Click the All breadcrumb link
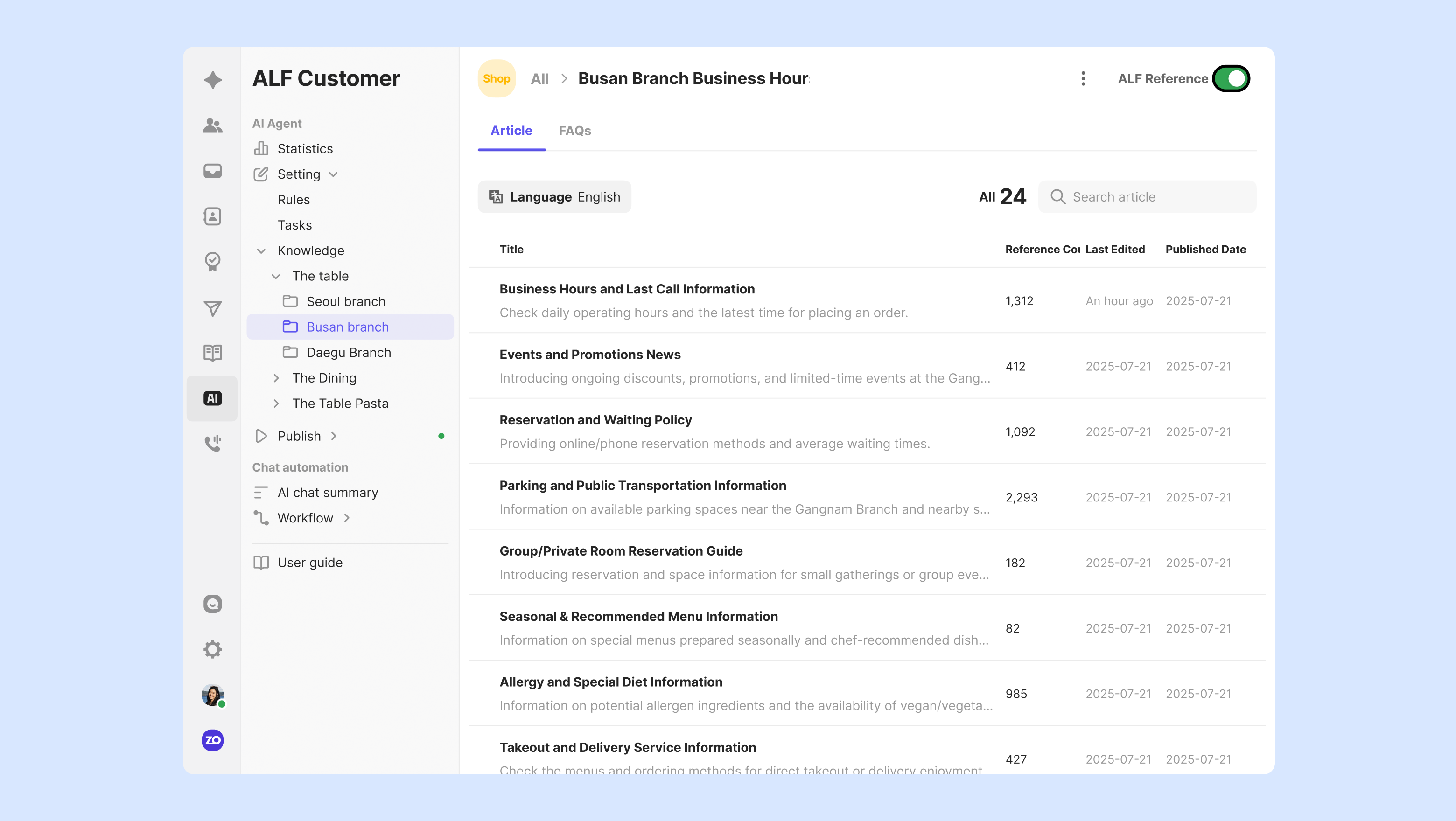The width and height of the screenshot is (1456, 821). pos(539,78)
